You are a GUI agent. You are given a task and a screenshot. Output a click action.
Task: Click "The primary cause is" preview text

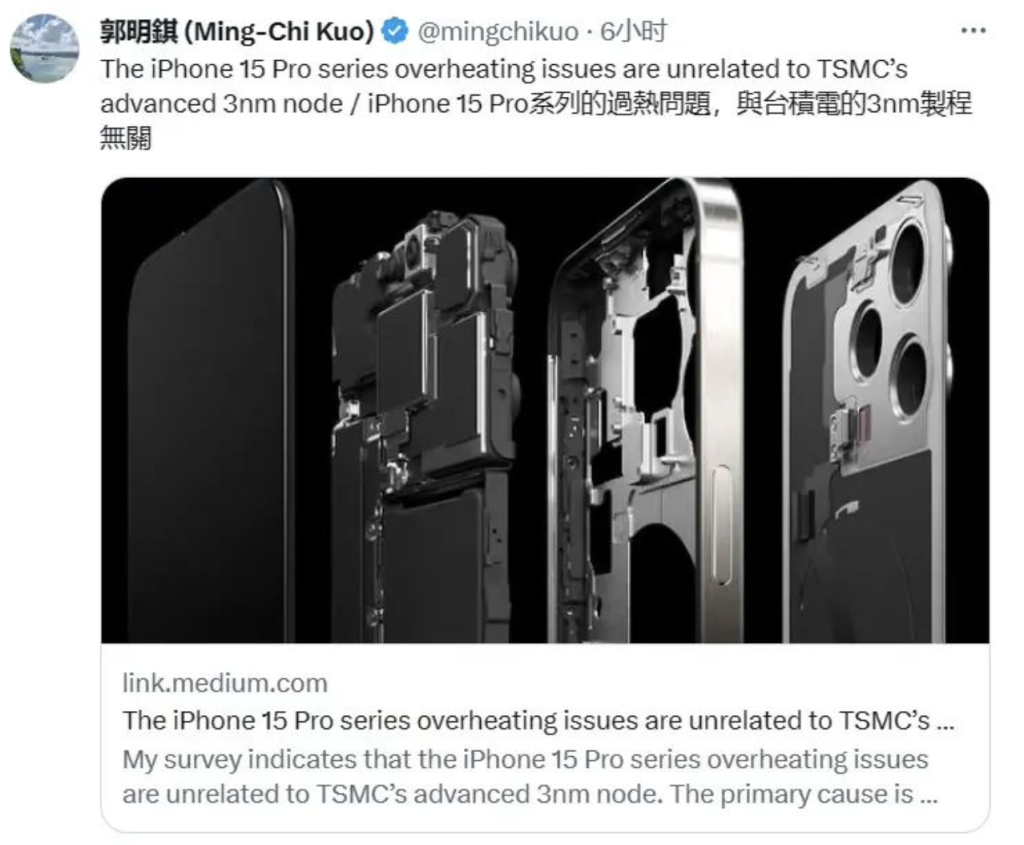click(x=792, y=794)
